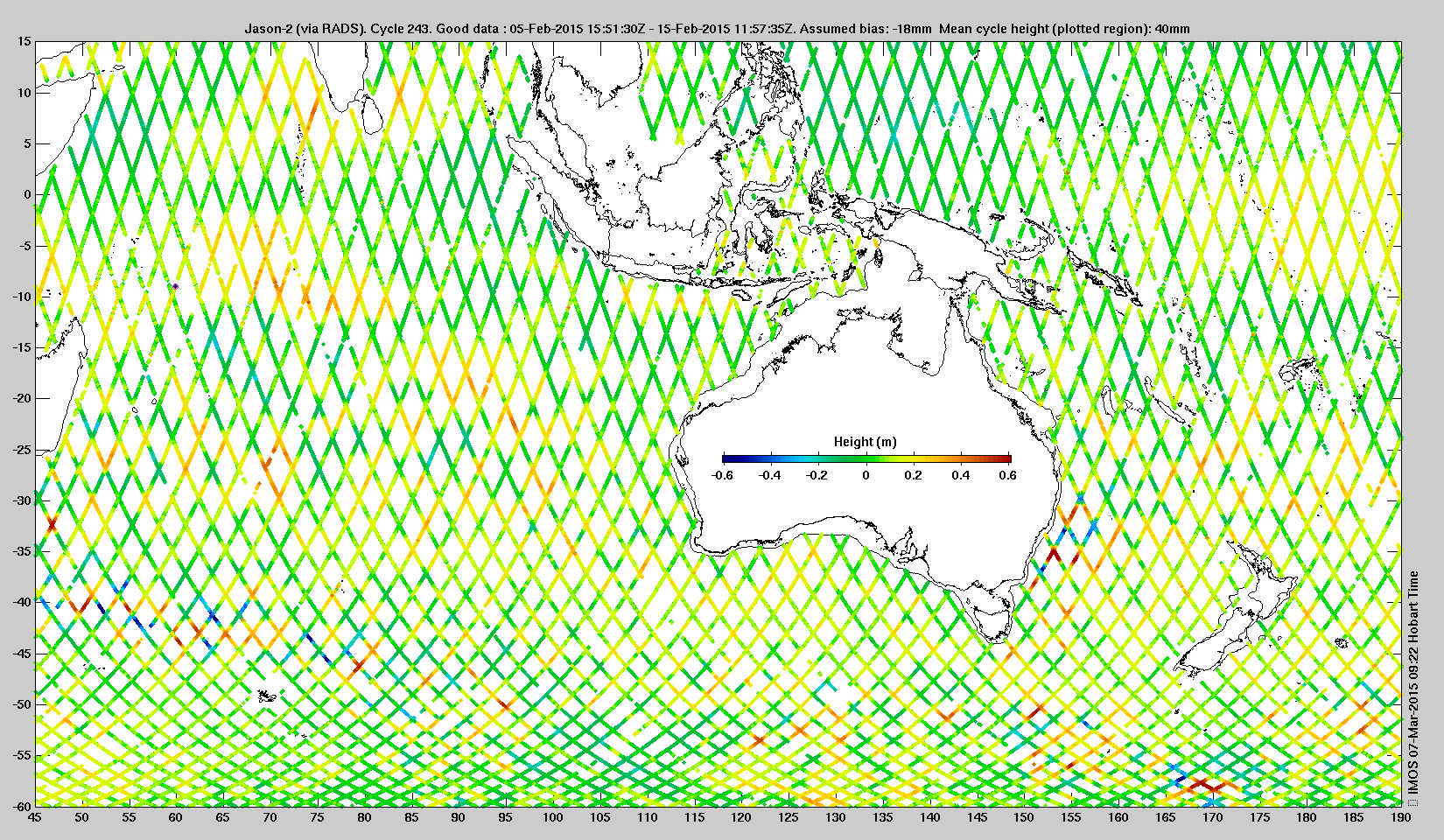1444x840 pixels.
Task: Click longitude axis label '135'
Action: 883,818
